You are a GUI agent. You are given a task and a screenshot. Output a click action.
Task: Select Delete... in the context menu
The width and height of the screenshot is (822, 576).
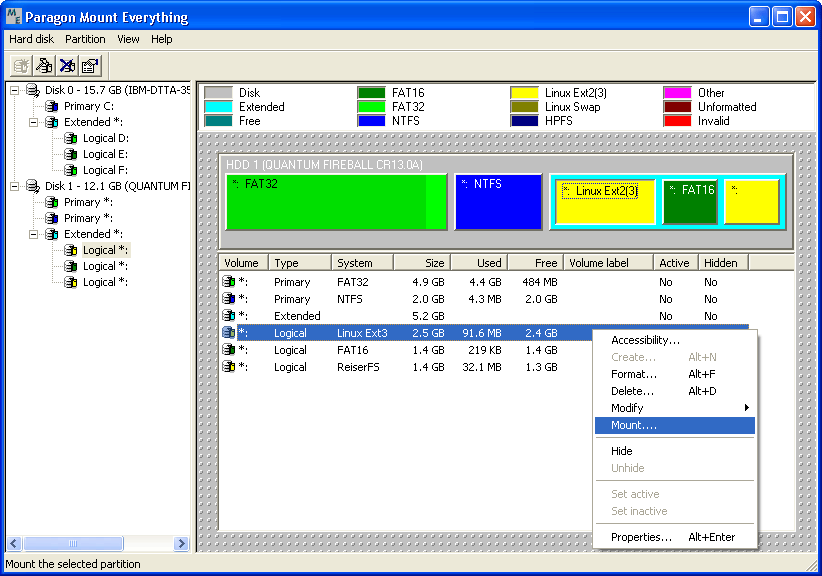click(x=675, y=391)
